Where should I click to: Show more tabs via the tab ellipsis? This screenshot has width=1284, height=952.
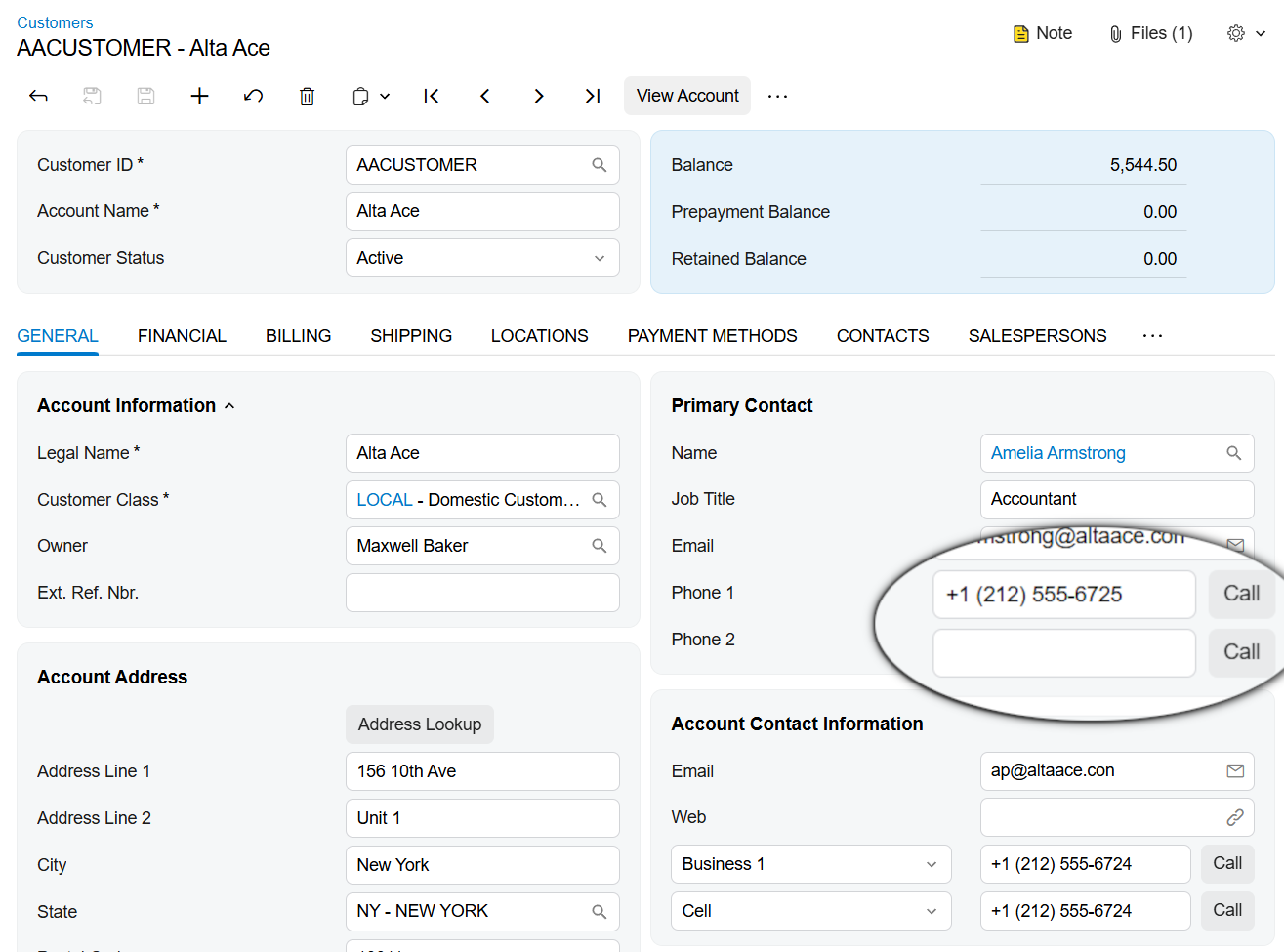click(x=1152, y=336)
